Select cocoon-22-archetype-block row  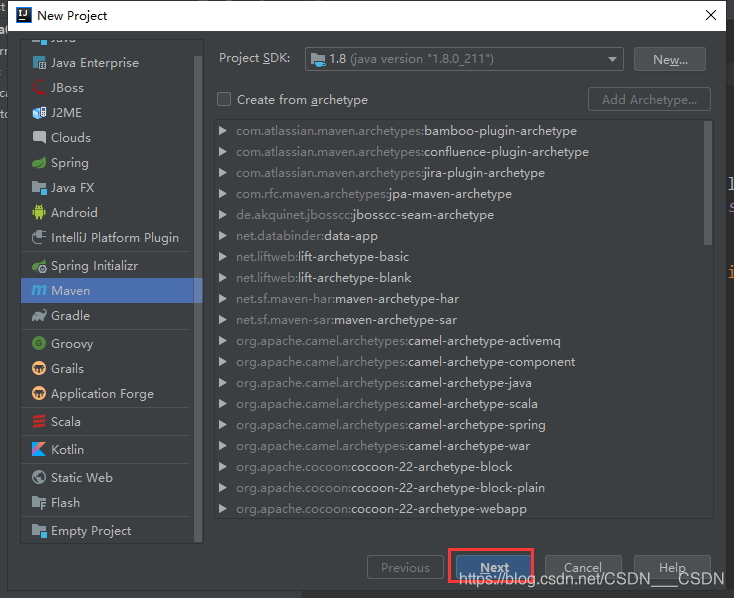459,467
